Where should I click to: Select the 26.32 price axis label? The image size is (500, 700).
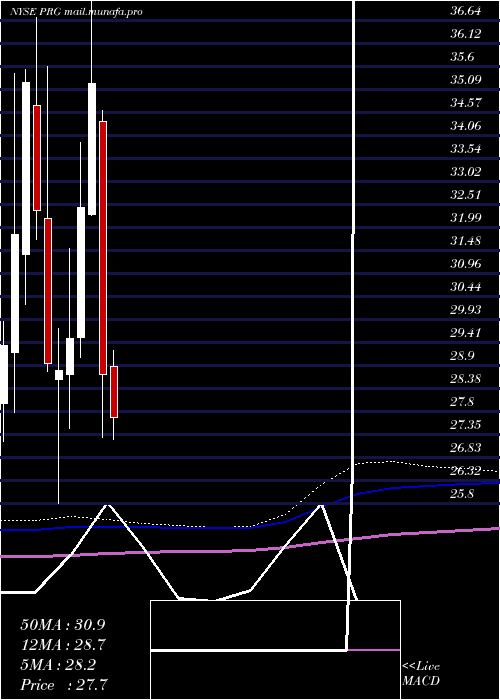click(x=466, y=470)
